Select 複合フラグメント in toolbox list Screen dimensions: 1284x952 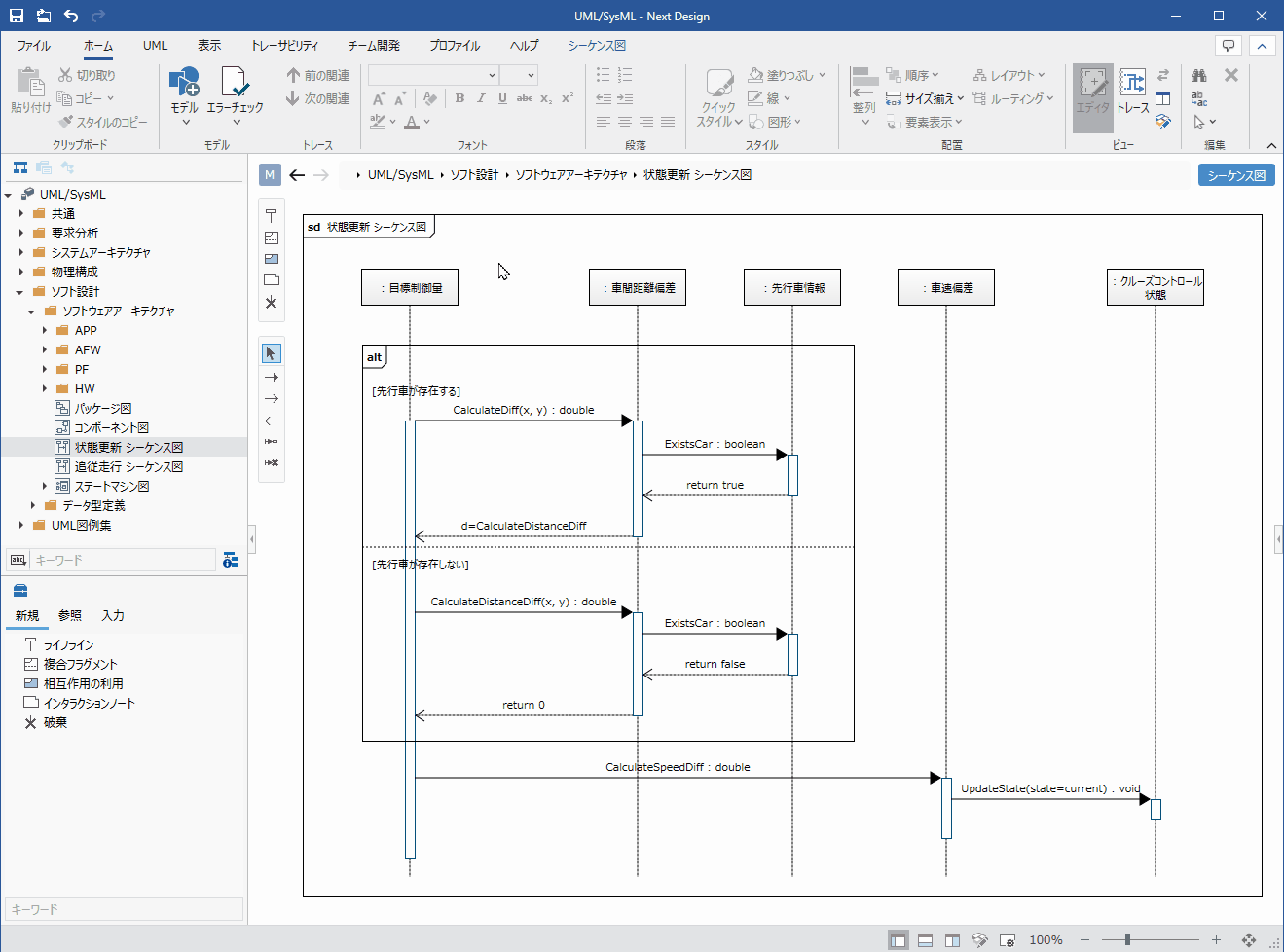click(80, 664)
